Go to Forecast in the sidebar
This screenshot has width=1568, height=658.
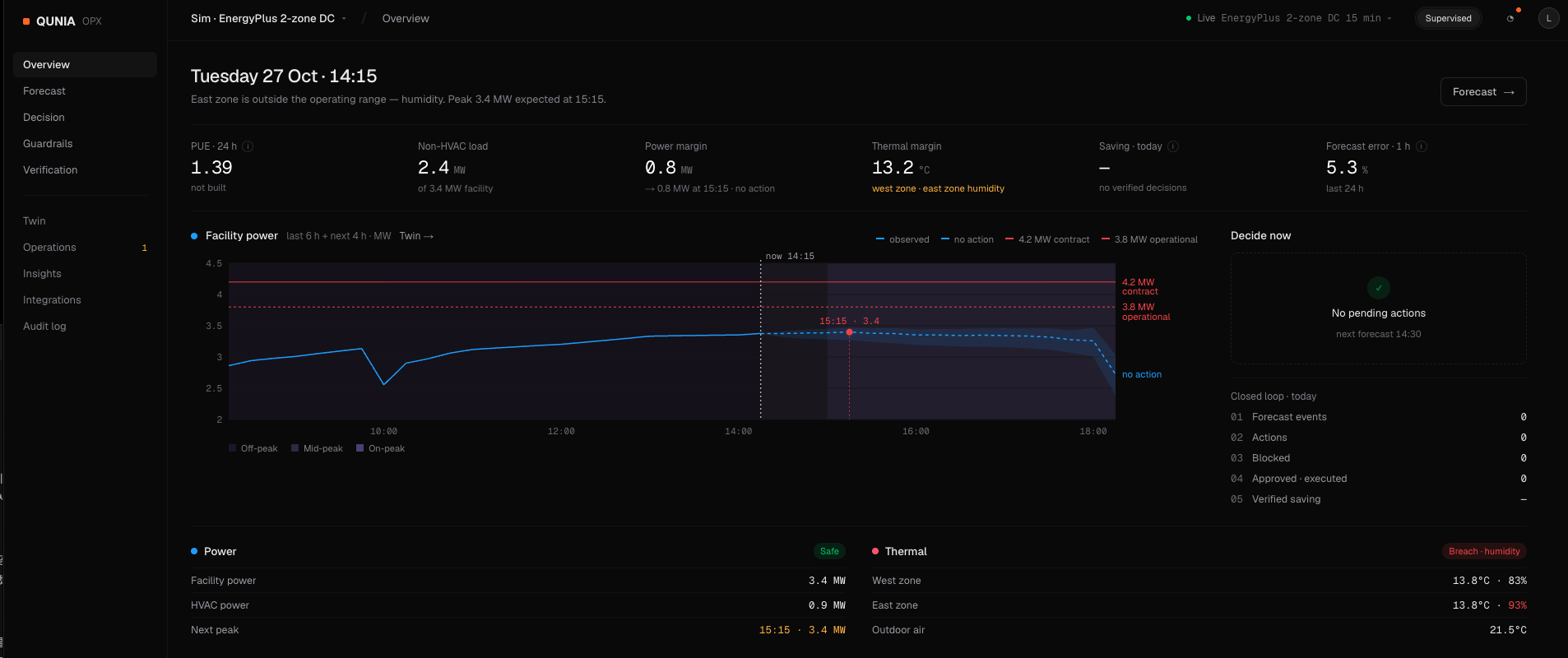coord(85,91)
